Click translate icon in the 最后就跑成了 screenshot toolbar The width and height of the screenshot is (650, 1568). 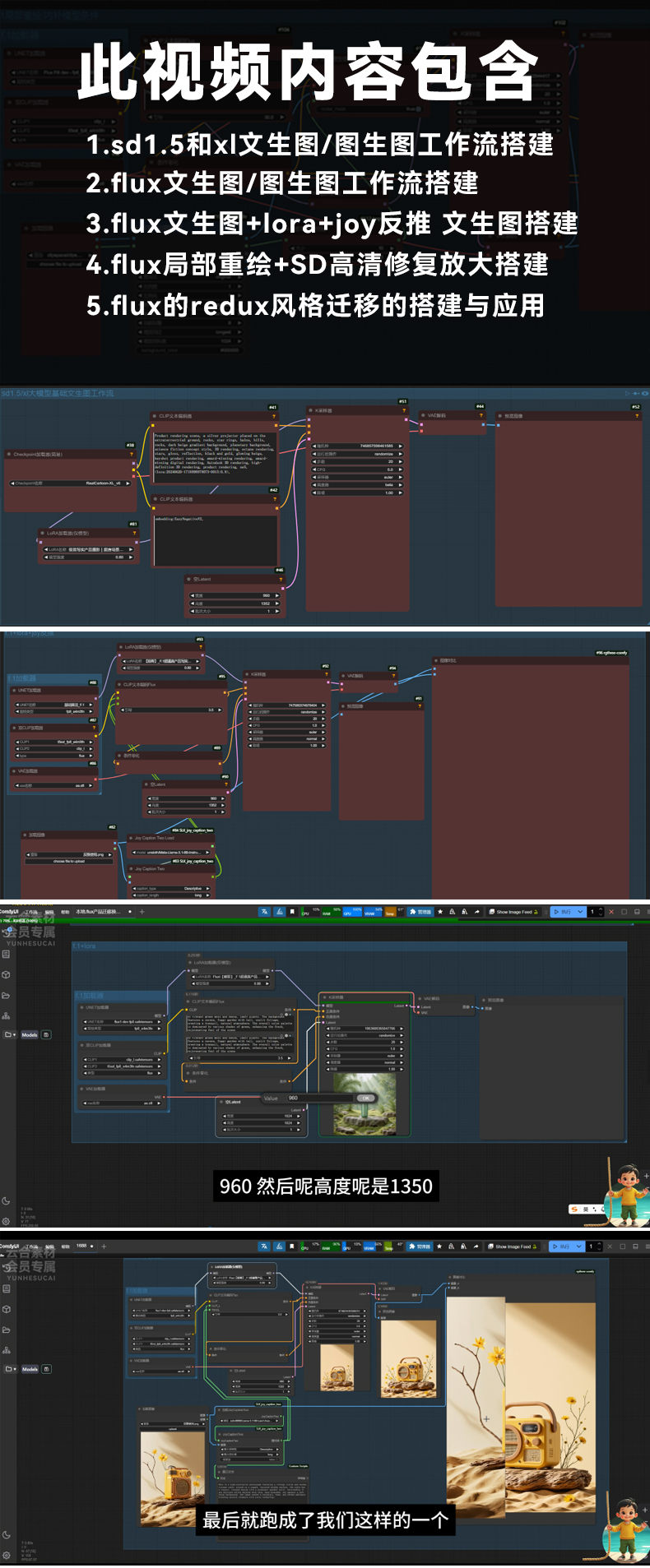click(x=265, y=1247)
